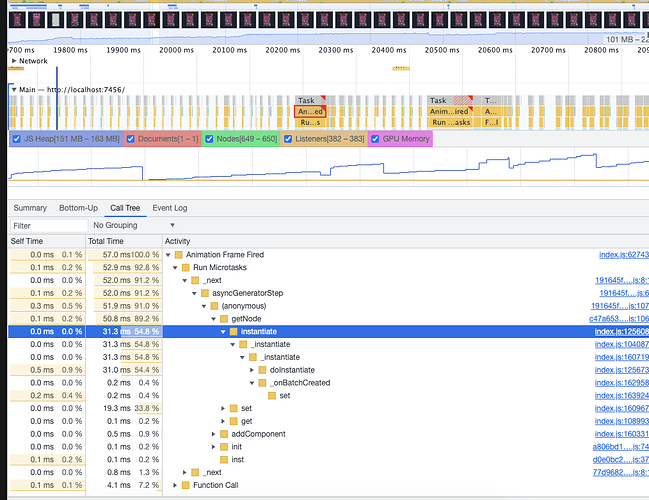Open the Event Log tab
Image resolution: width=649 pixels, height=500 pixels.
(x=170, y=208)
